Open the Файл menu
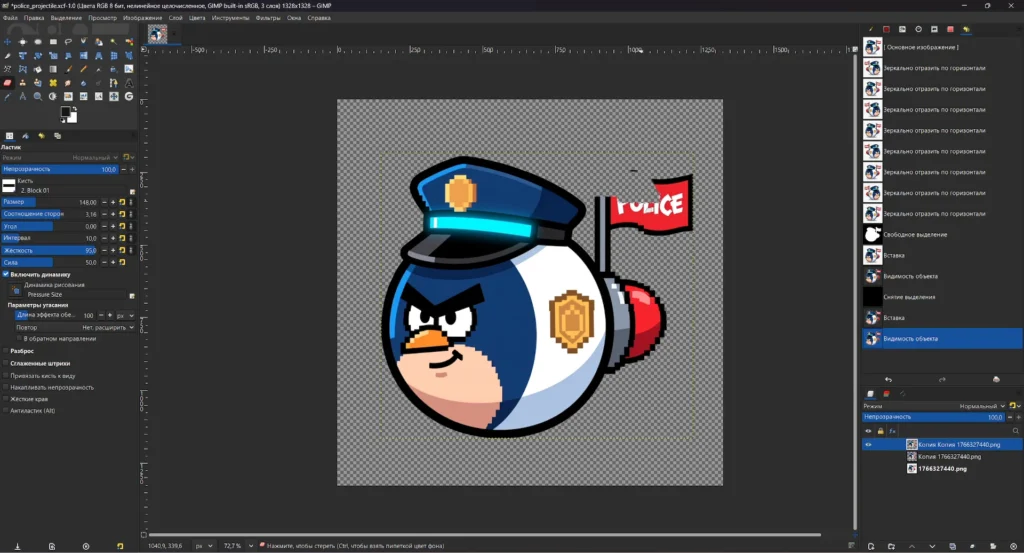The height and width of the screenshot is (553, 1024). pyautogui.click(x=10, y=18)
